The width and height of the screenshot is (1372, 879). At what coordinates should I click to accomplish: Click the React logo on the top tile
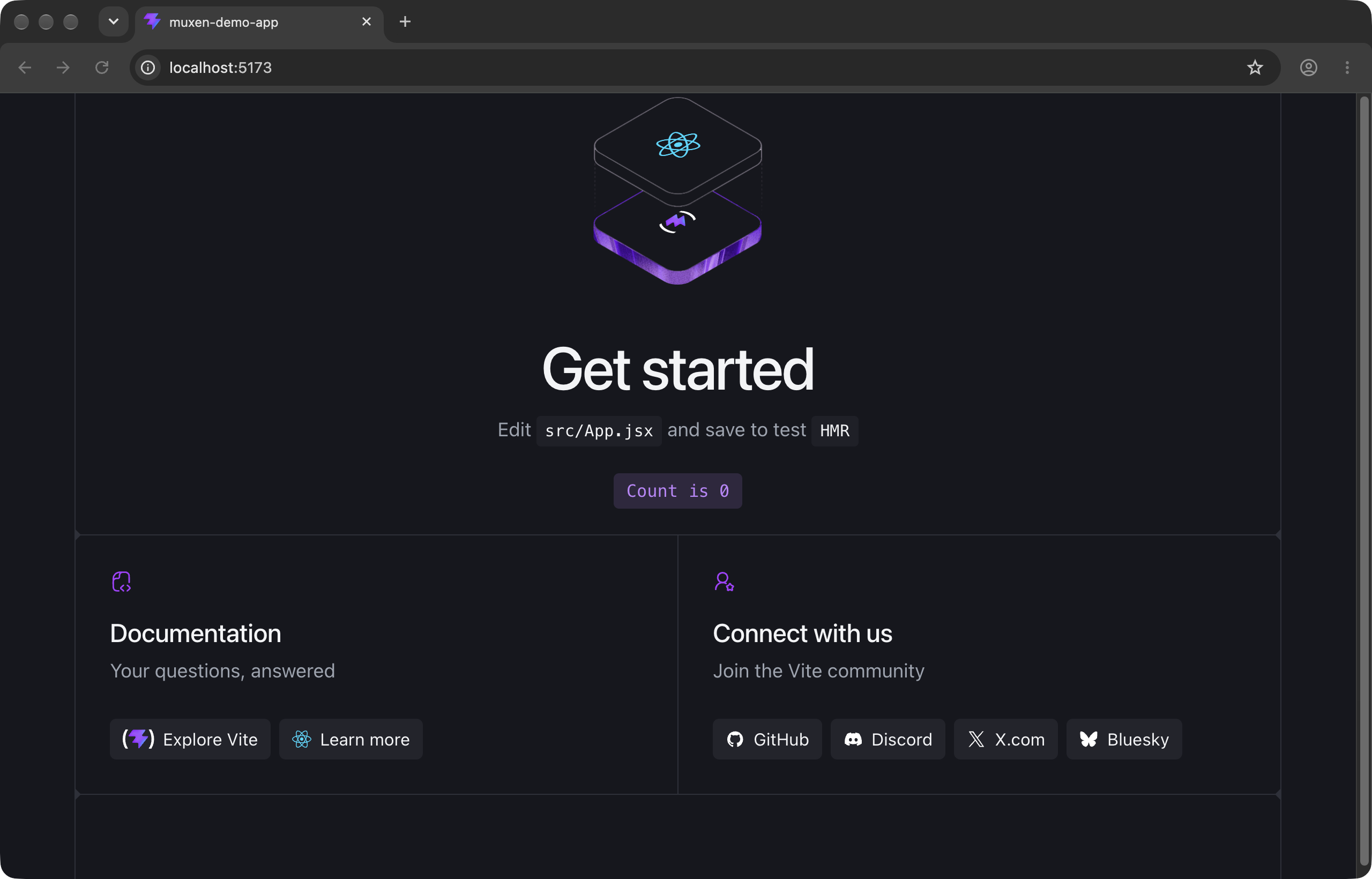(x=677, y=144)
